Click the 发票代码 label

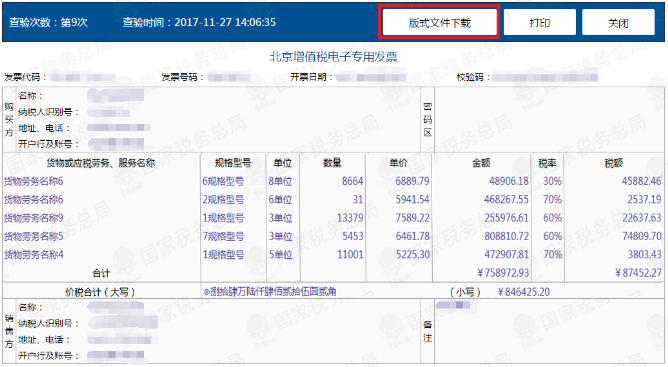[25, 77]
